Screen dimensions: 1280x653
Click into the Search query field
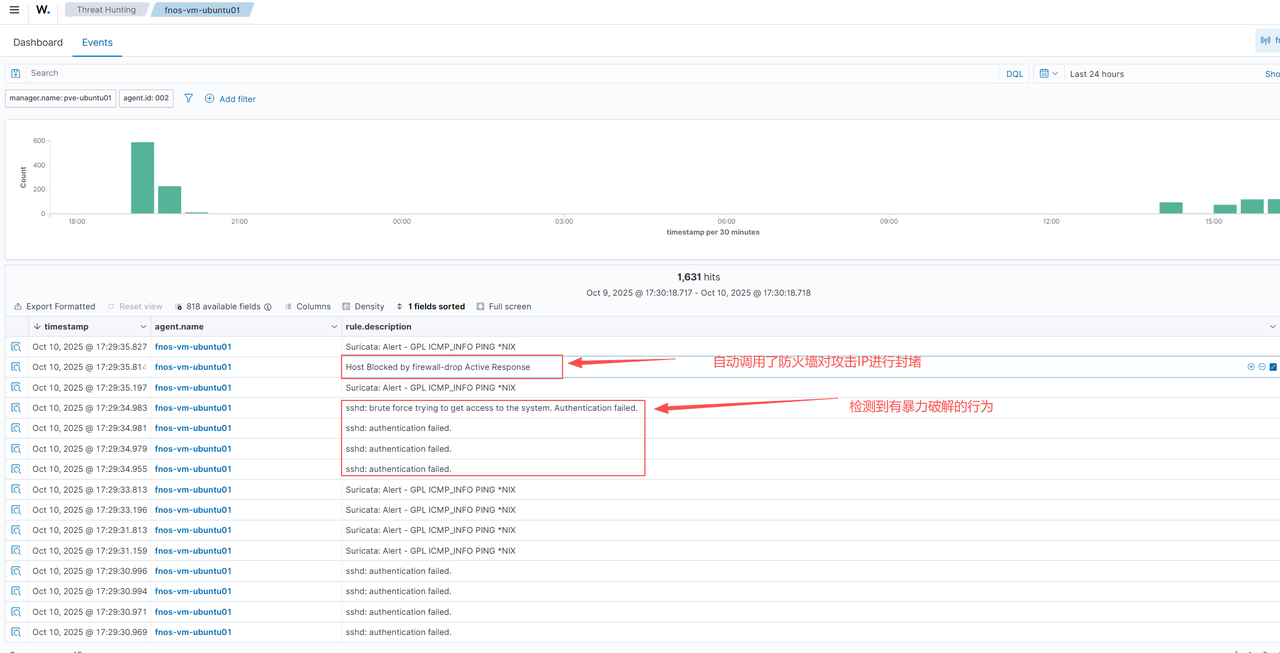(x=500, y=73)
